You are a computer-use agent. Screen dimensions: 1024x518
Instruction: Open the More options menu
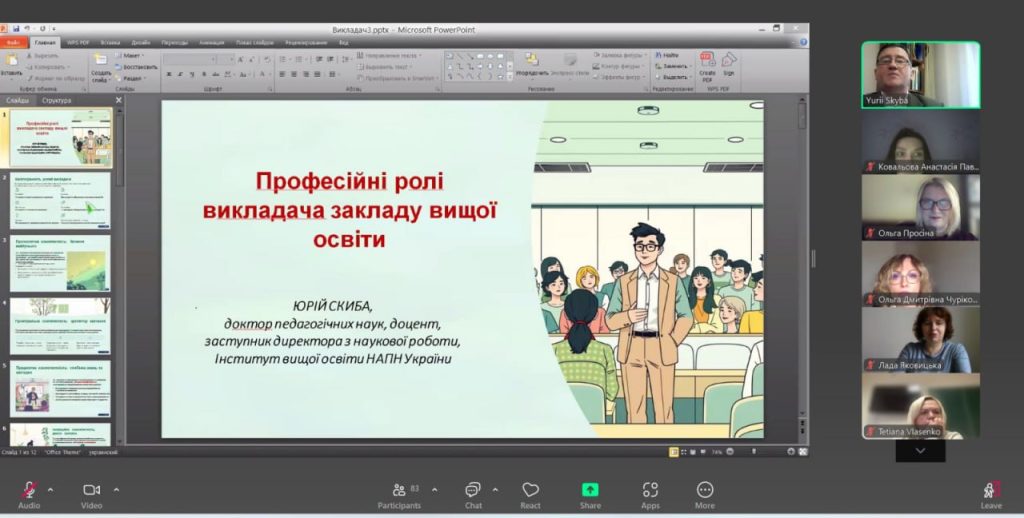click(x=705, y=489)
